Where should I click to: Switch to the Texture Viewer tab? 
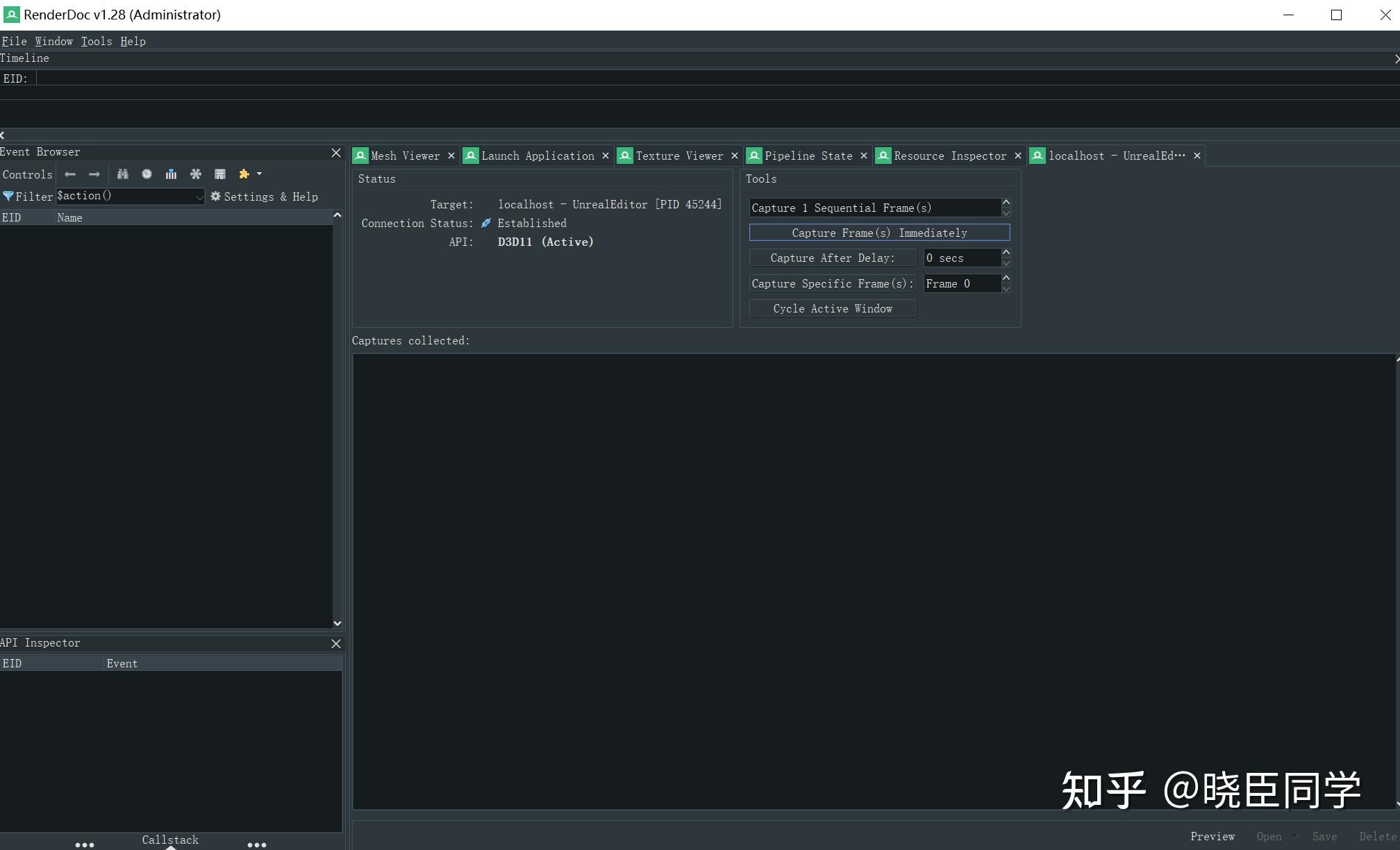pyautogui.click(x=678, y=156)
